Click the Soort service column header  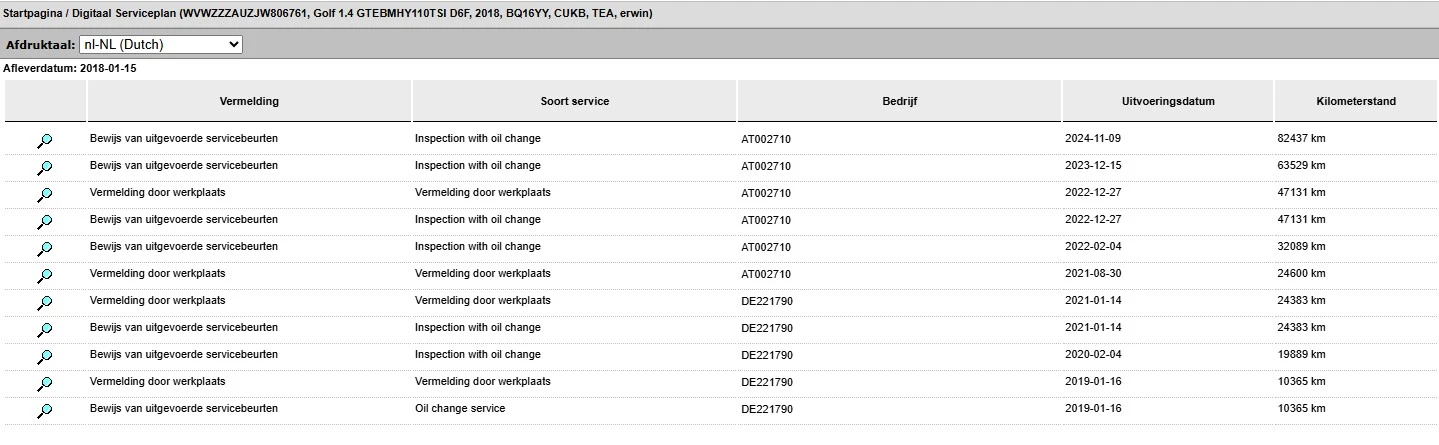574,101
